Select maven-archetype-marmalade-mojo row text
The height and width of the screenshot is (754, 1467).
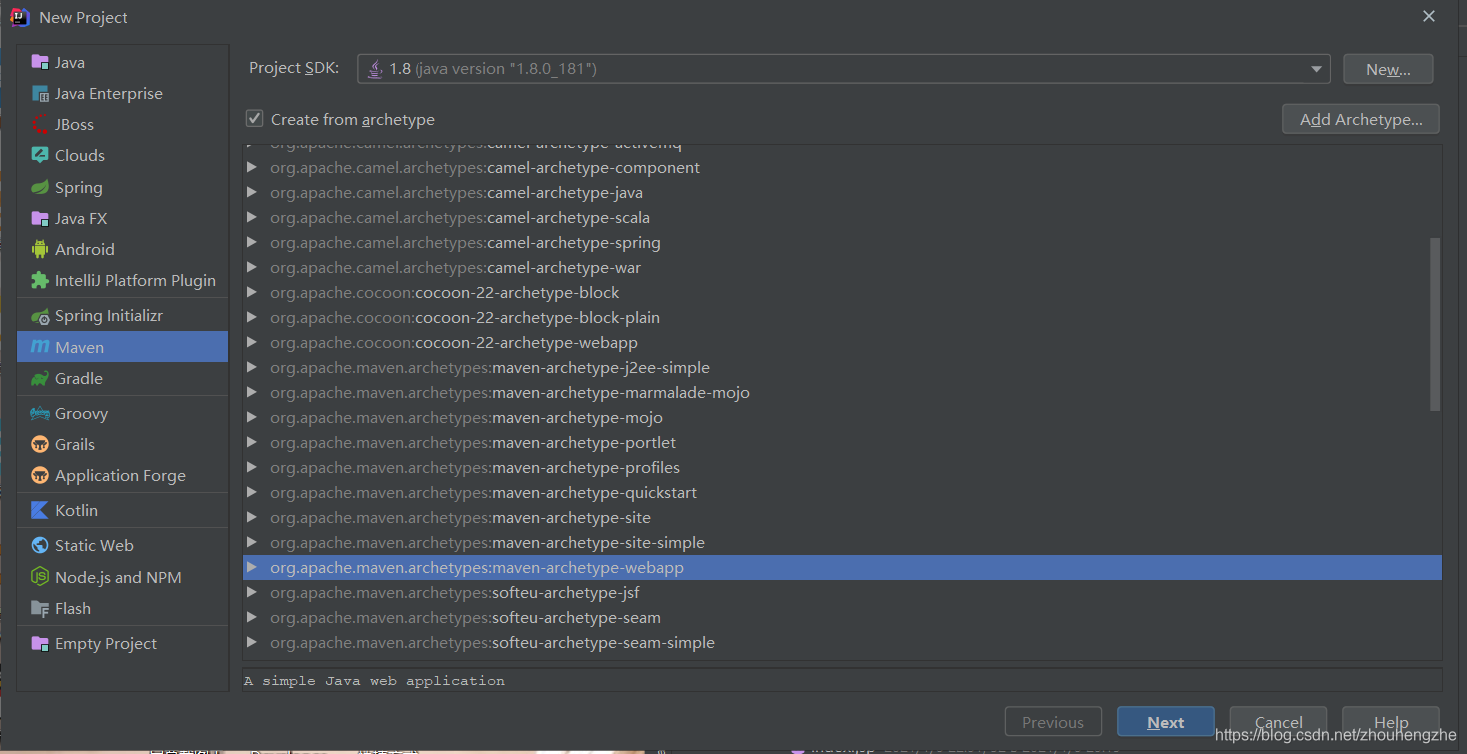[510, 392]
